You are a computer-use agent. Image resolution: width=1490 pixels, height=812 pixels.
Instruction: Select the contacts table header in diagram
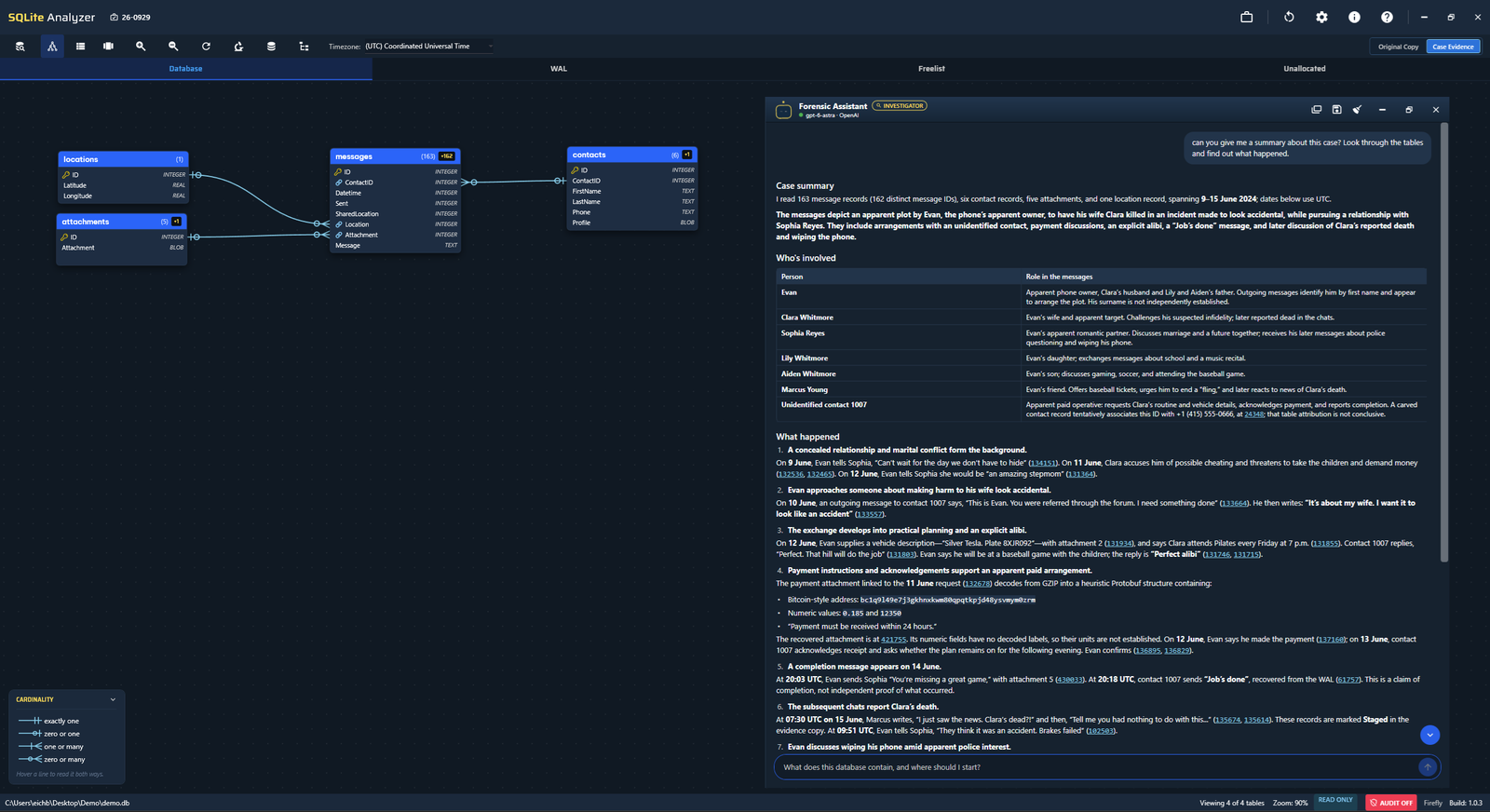point(631,155)
